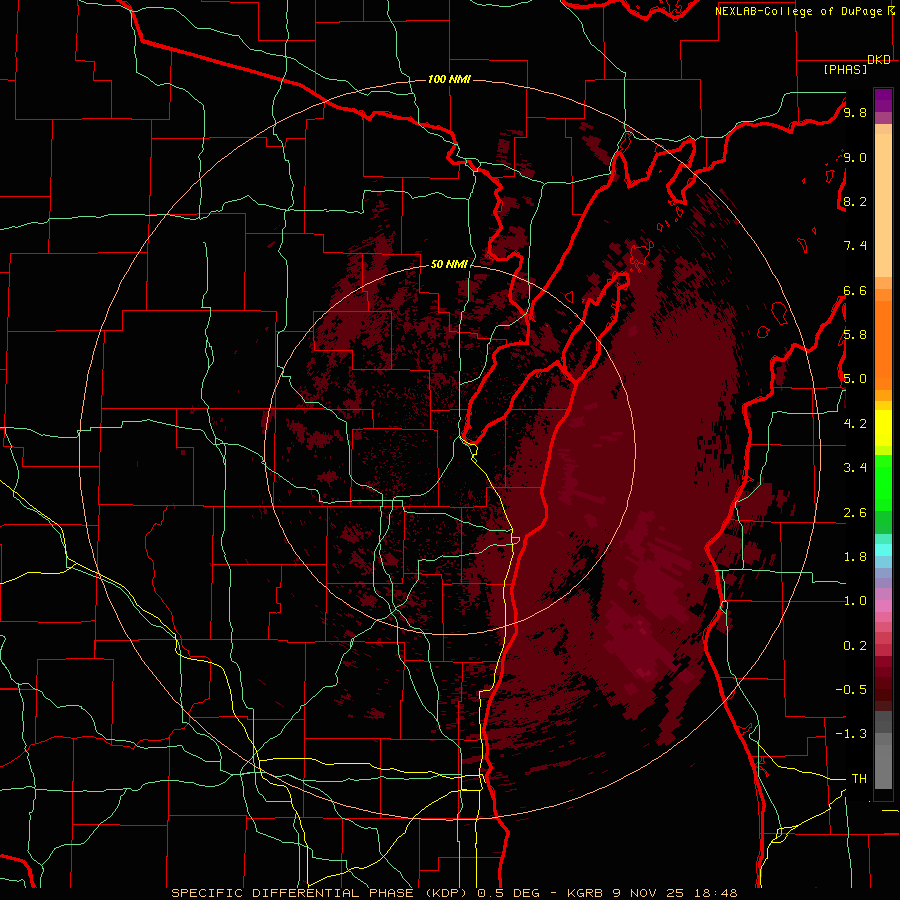Click the 1.0 value on the color scale

pos(855,601)
